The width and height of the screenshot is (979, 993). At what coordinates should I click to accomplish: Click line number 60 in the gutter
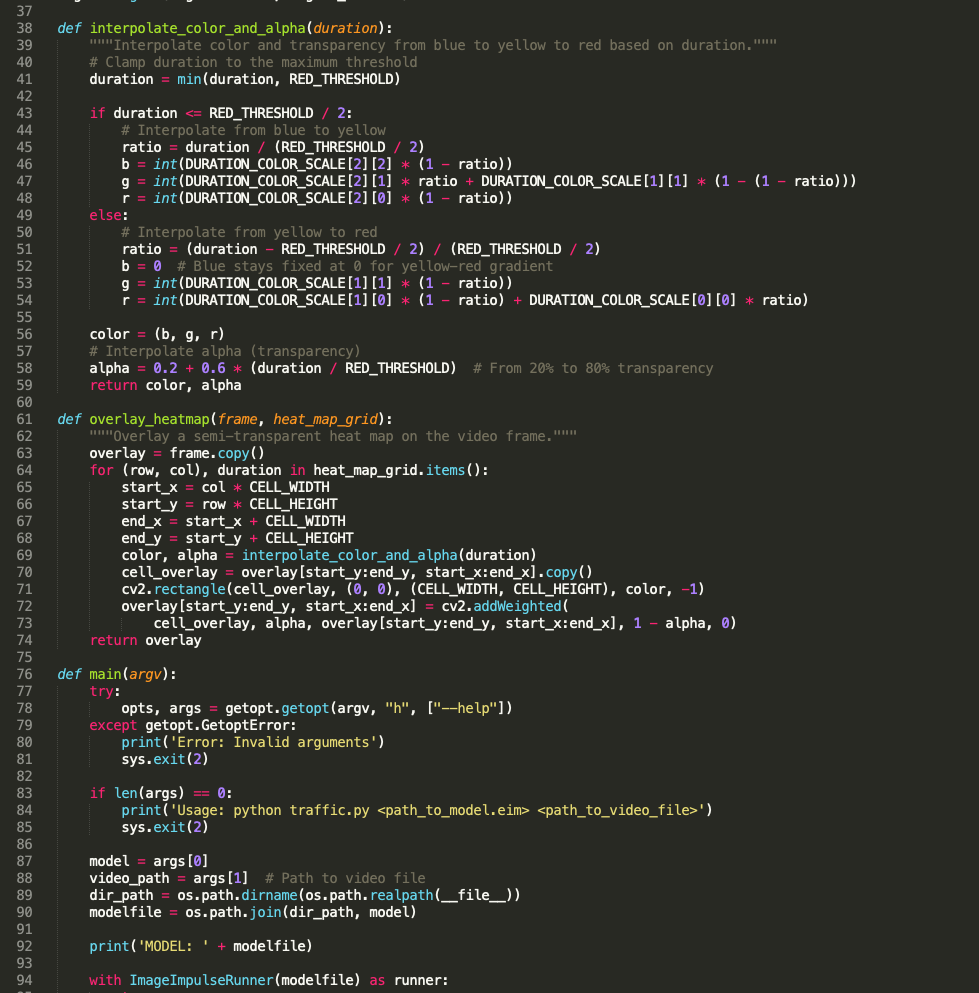point(24,402)
